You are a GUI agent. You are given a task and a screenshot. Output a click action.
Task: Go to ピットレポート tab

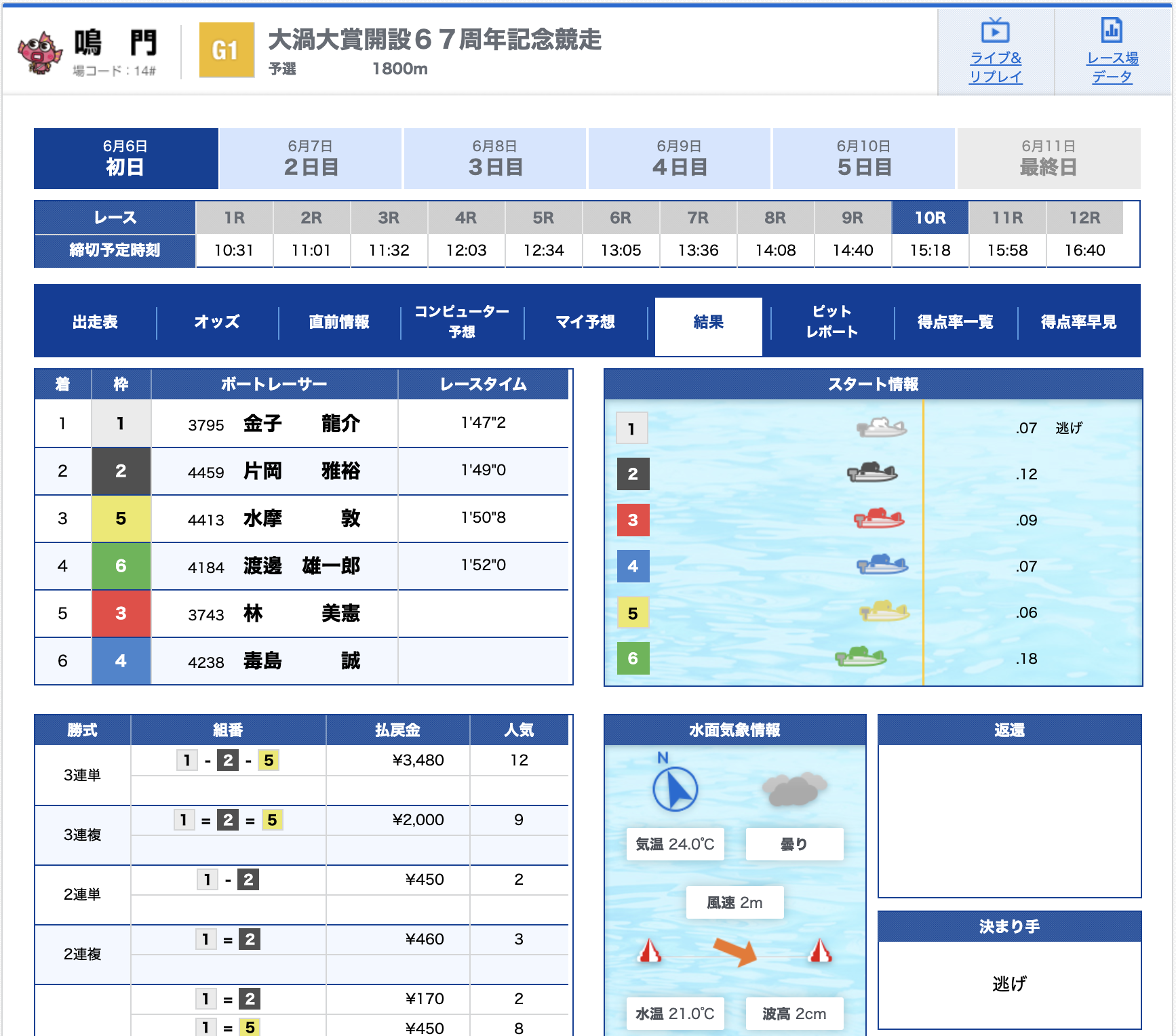pos(831,321)
